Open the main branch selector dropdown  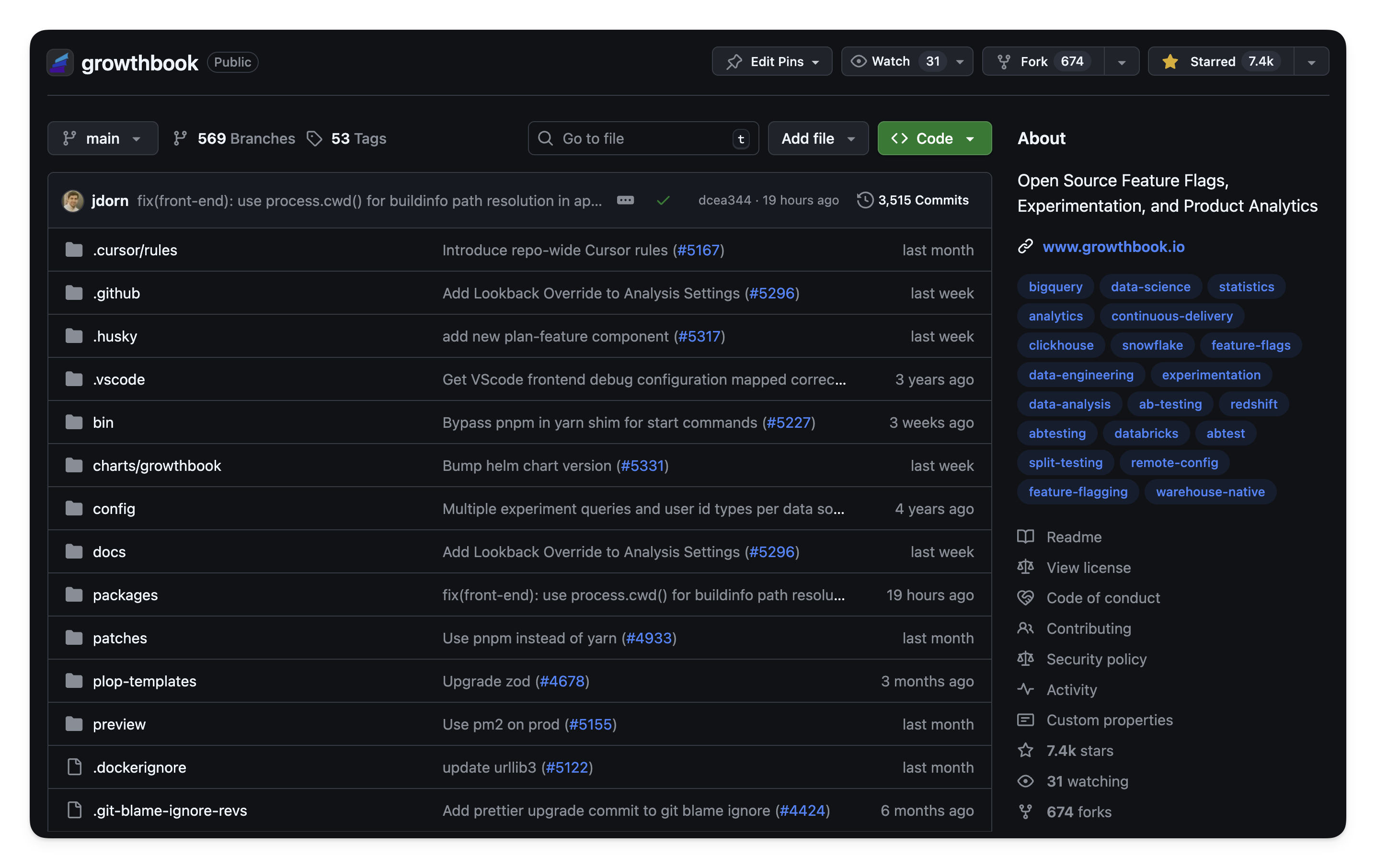coord(103,139)
